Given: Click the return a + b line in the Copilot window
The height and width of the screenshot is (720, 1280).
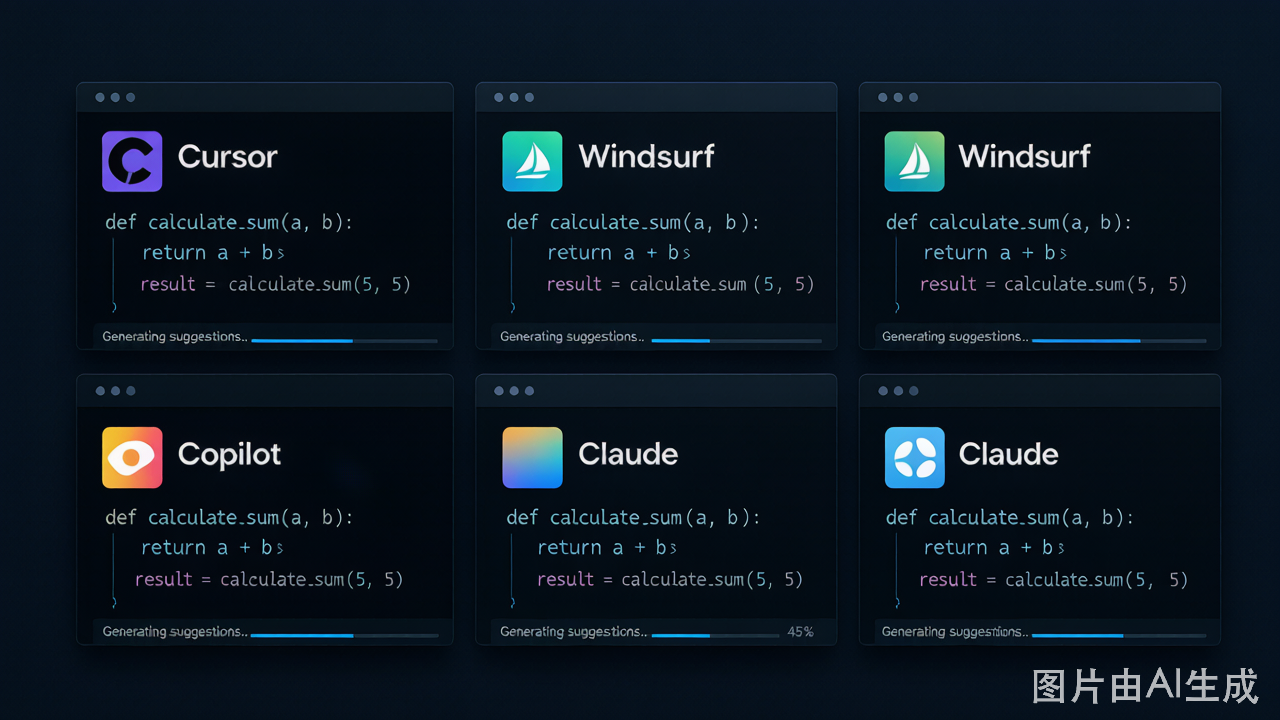Looking at the screenshot, I should [x=212, y=548].
